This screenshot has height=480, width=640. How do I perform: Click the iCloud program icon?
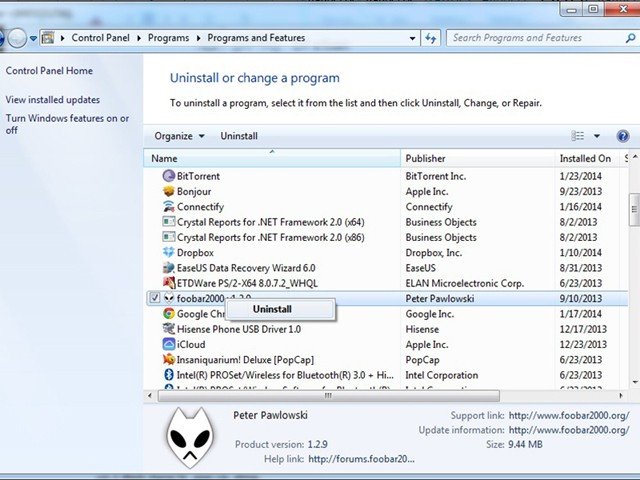coord(169,344)
